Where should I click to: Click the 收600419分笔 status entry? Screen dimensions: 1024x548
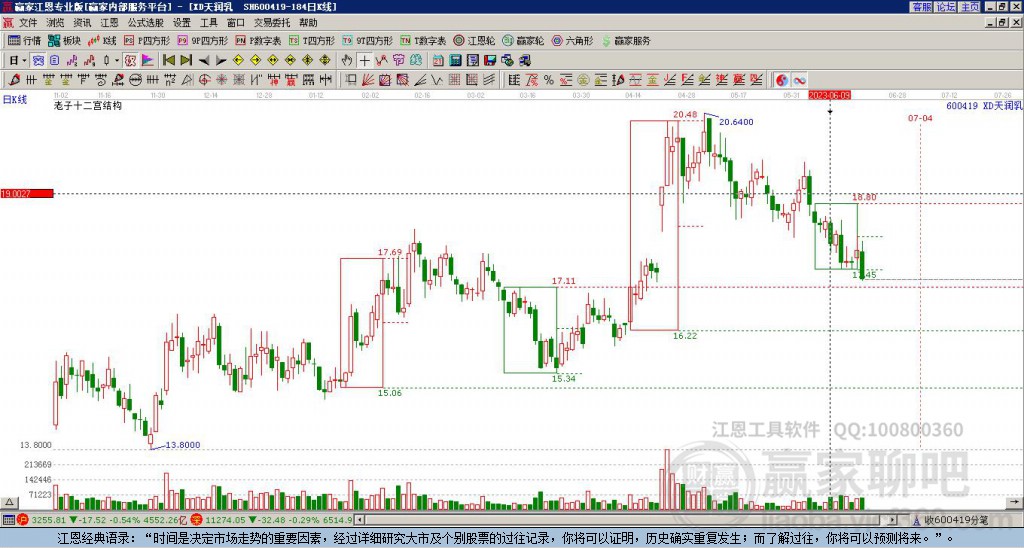955,520
